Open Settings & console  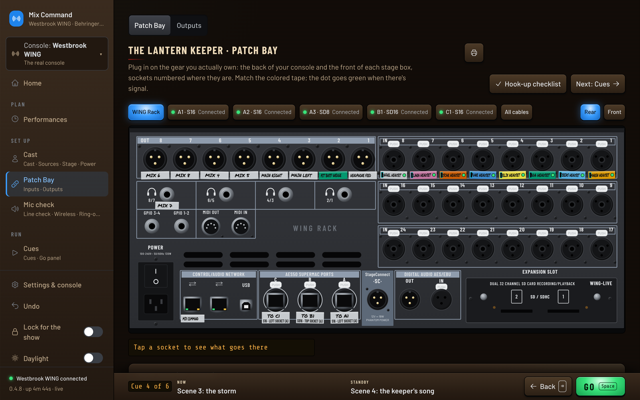coord(57,285)
